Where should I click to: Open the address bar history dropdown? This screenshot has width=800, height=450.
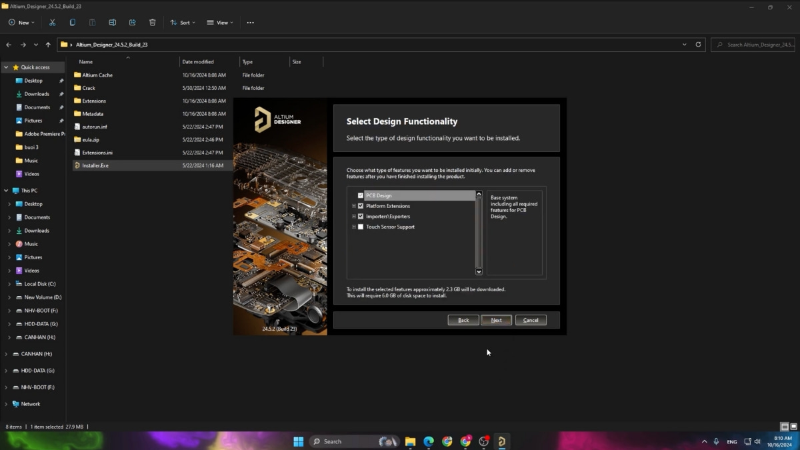pyautogui.click(x=684, y=44)
